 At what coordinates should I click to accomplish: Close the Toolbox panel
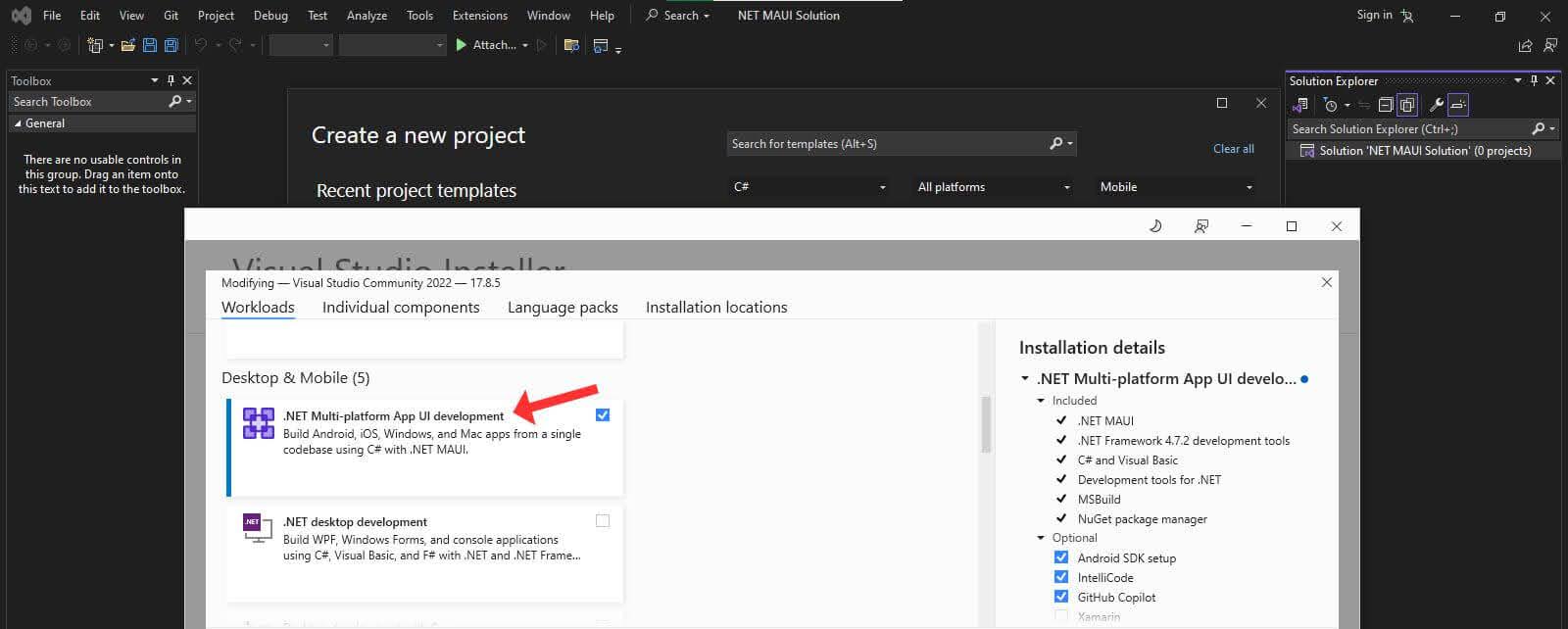click(x=187, y=80)
